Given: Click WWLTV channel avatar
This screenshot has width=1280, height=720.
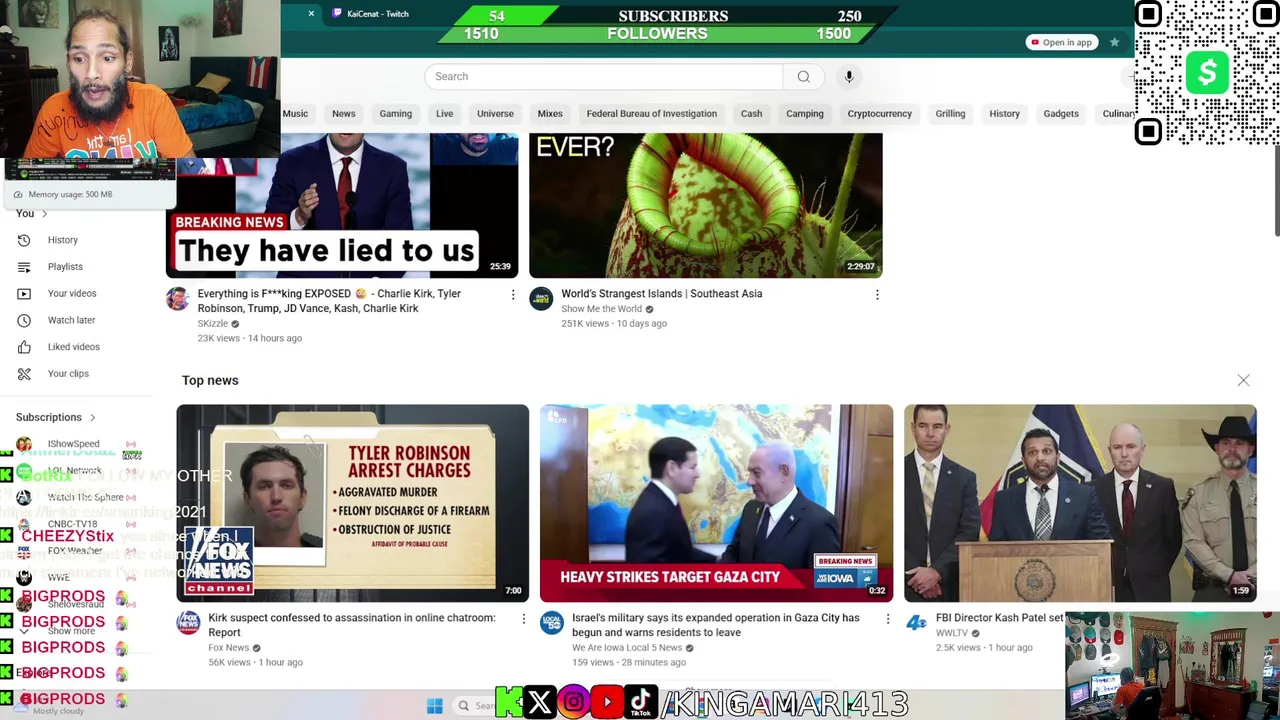Looking at the screenshot, I should 916,623.
